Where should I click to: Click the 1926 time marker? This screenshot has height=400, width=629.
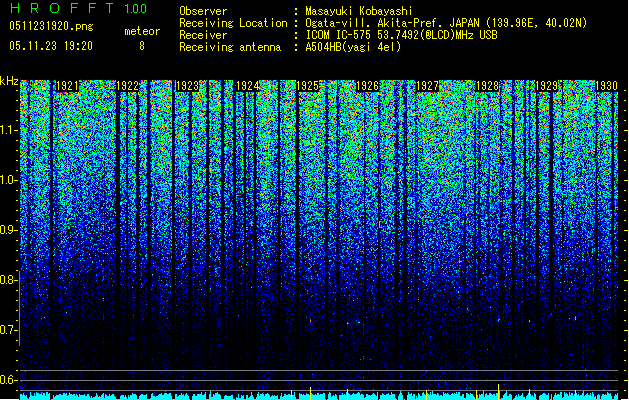tap(367, 86)
